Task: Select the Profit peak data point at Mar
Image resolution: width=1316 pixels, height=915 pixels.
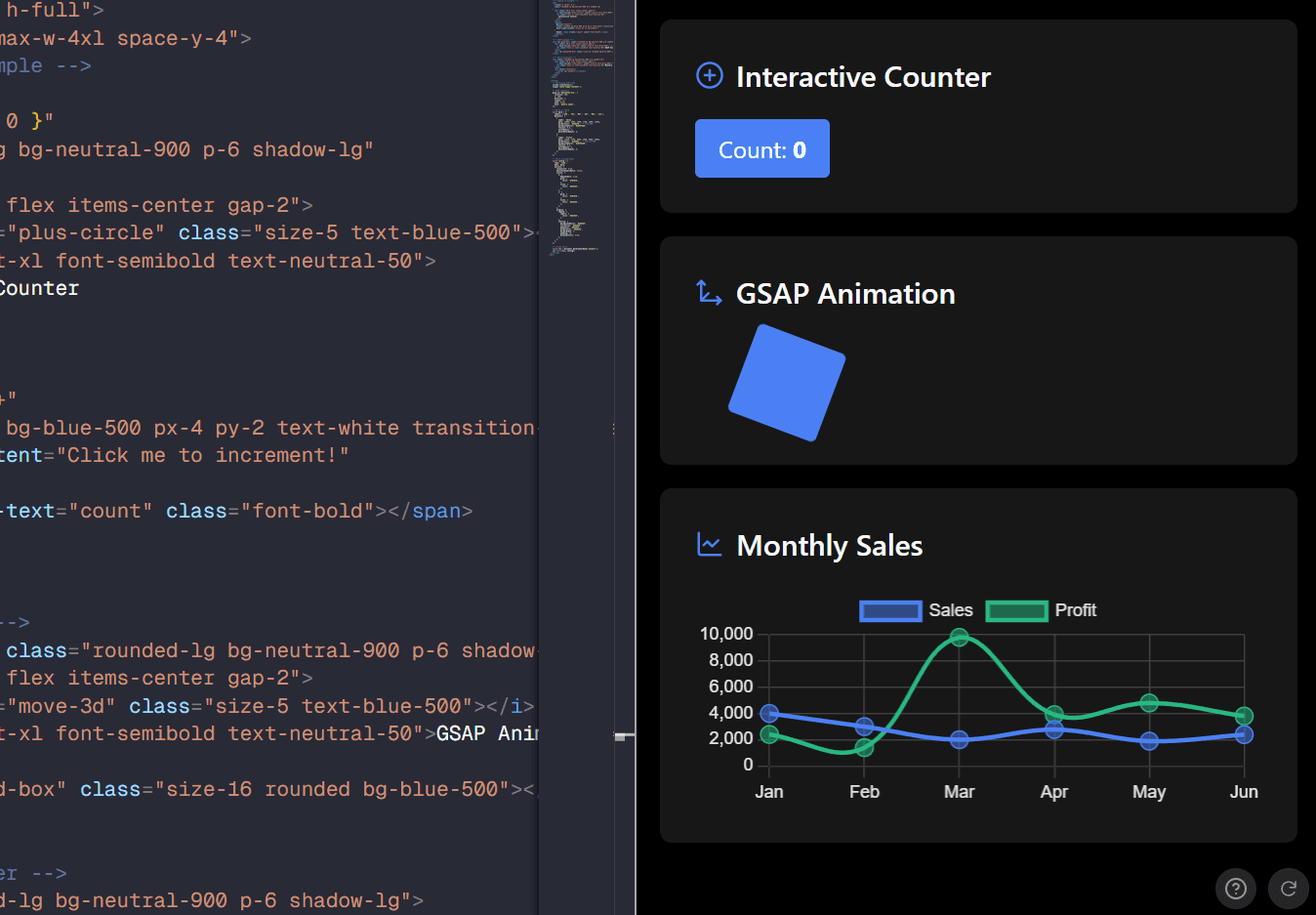Action: [959, 638]
